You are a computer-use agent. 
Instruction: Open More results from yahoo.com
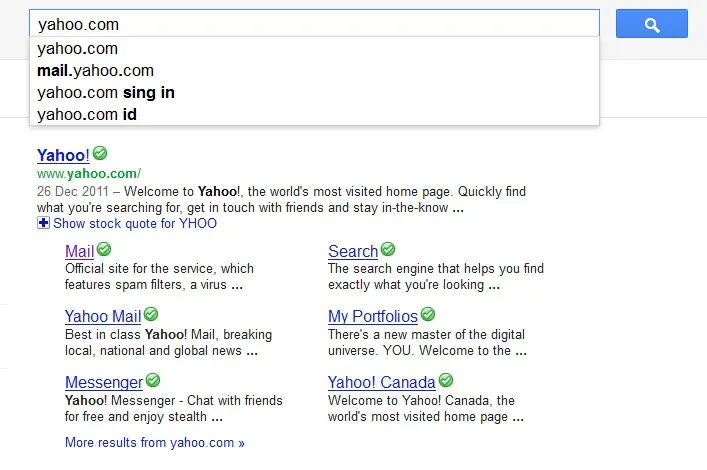coord(155,442)
